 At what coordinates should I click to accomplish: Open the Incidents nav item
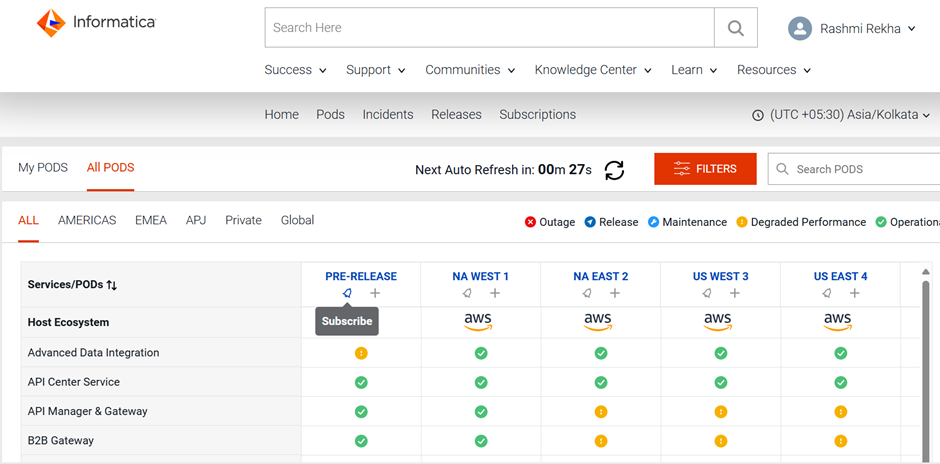point(388,115)
